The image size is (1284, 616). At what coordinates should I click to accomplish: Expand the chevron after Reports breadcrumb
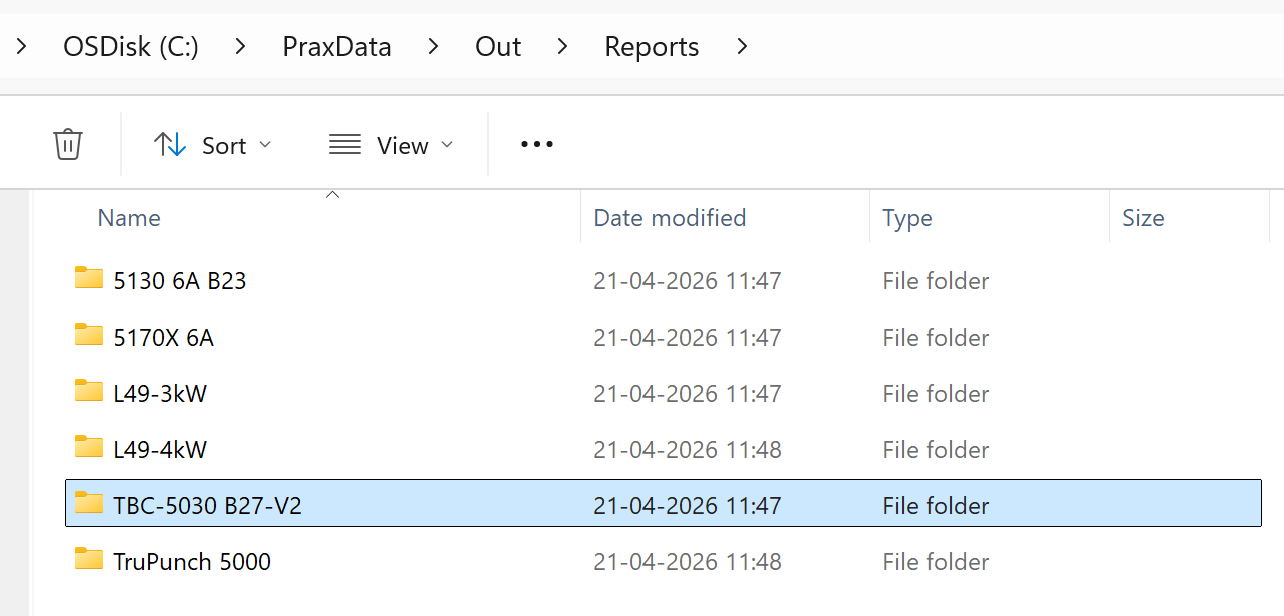pos(742,46)
